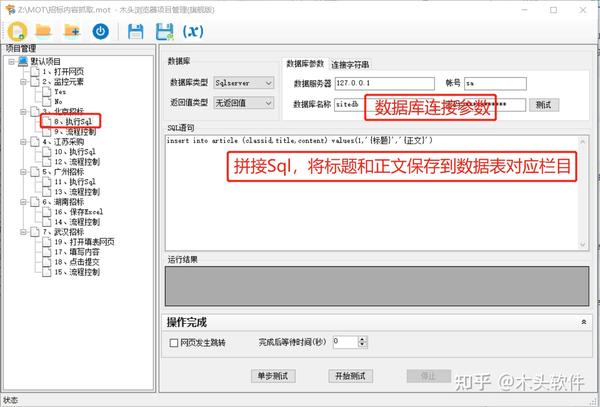
Task: Select tree item 11、执行Sql
Action: [75, 182]
